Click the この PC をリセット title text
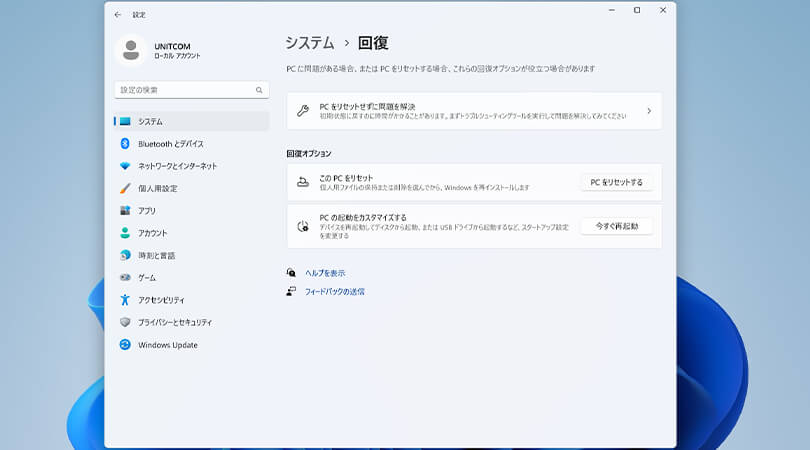Screen dimensions: 810x450 [346, 178]
